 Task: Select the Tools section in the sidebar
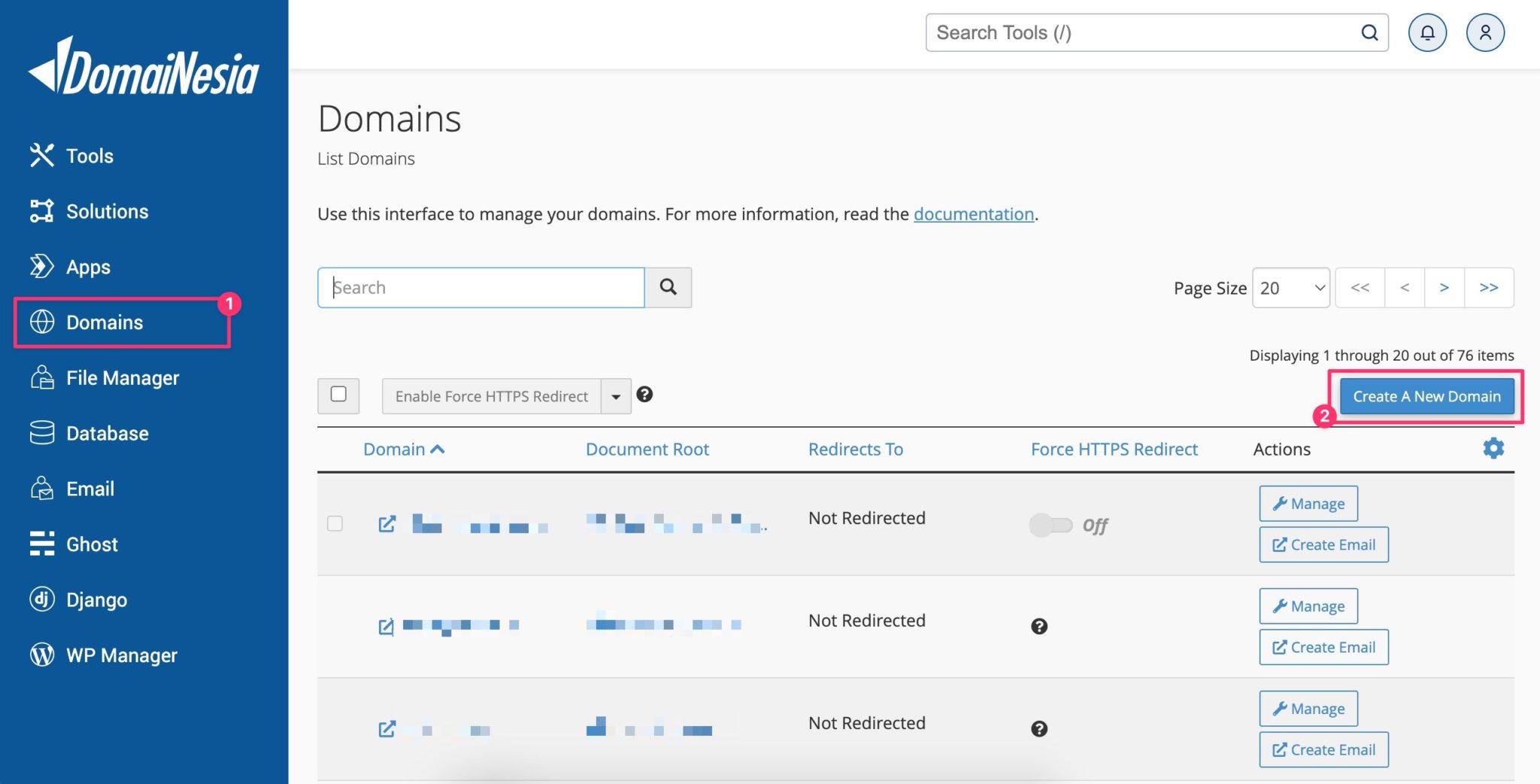[89, 156]
